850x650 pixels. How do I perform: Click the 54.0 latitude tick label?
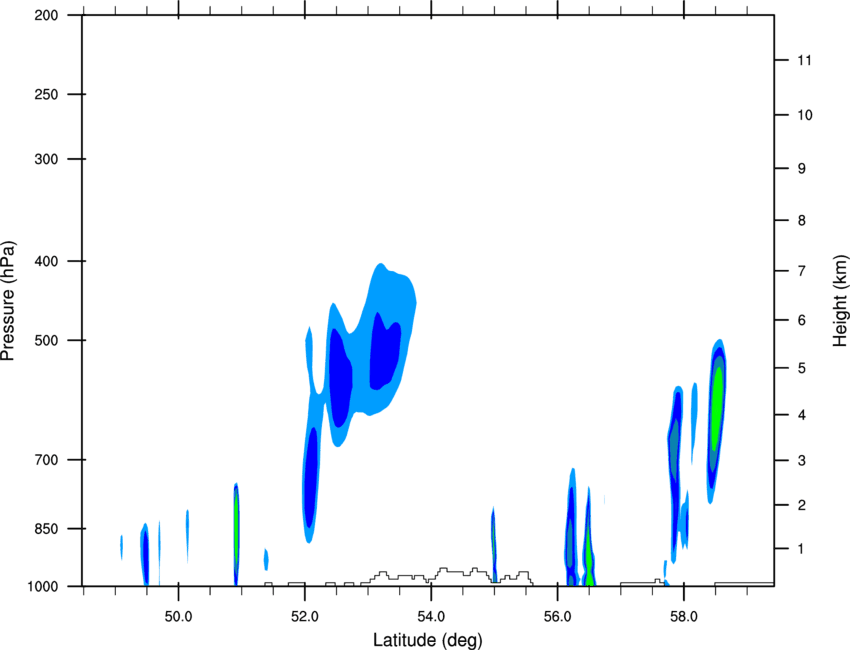[432, 617]
